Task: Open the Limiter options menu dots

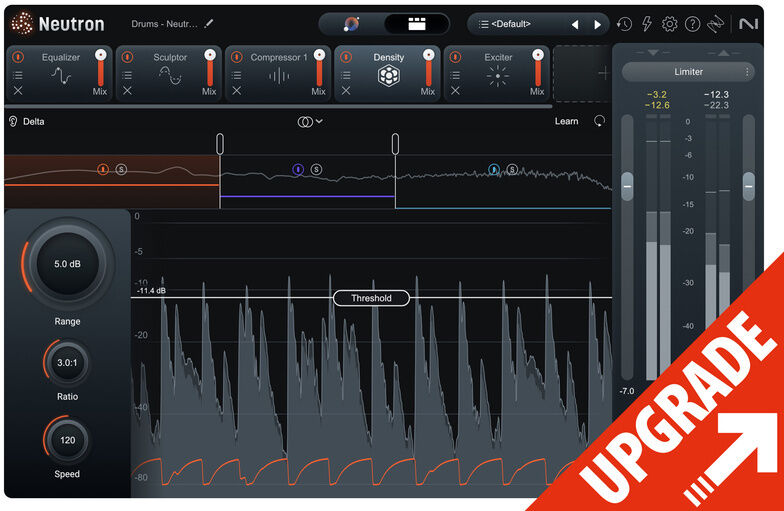Action: tap(747, 72)
